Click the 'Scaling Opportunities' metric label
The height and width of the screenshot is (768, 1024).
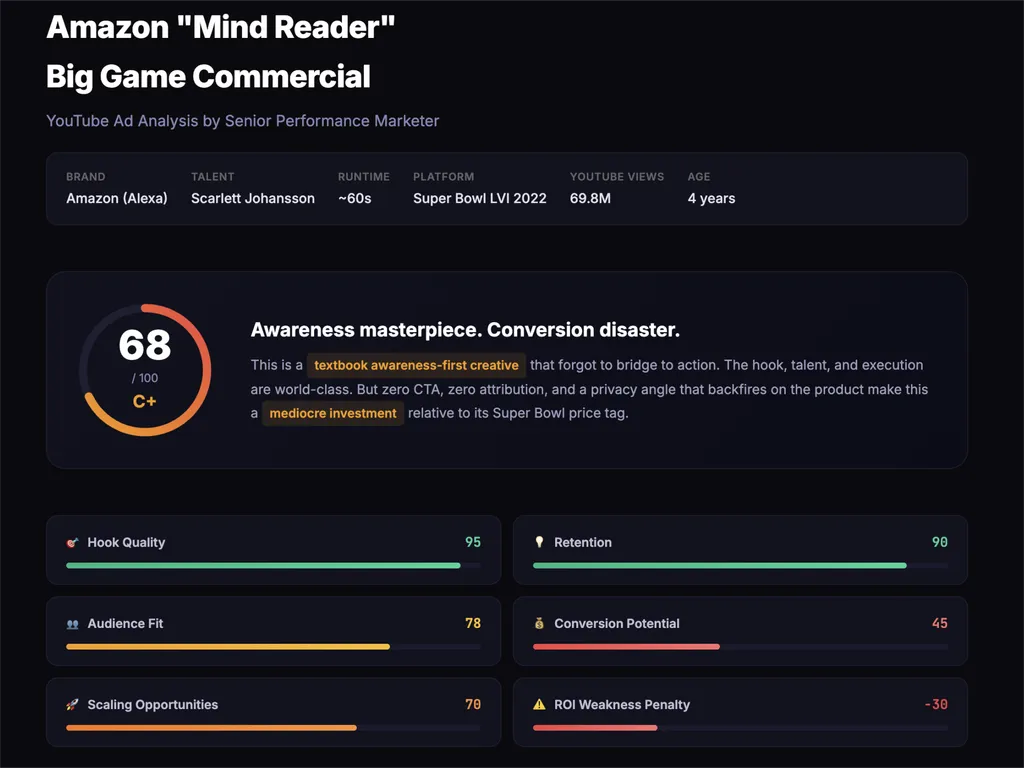point(153,705)
